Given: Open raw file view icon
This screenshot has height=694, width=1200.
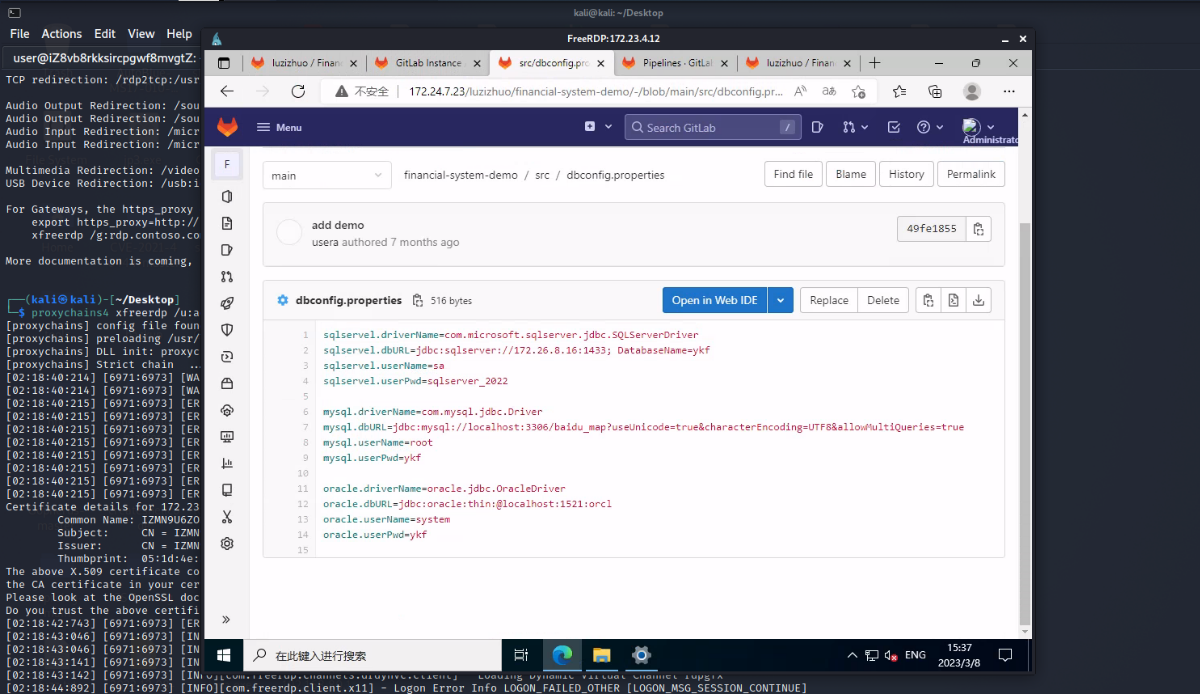Looking at the screenshot, I should pyautogui.click(x=954, y=300).
